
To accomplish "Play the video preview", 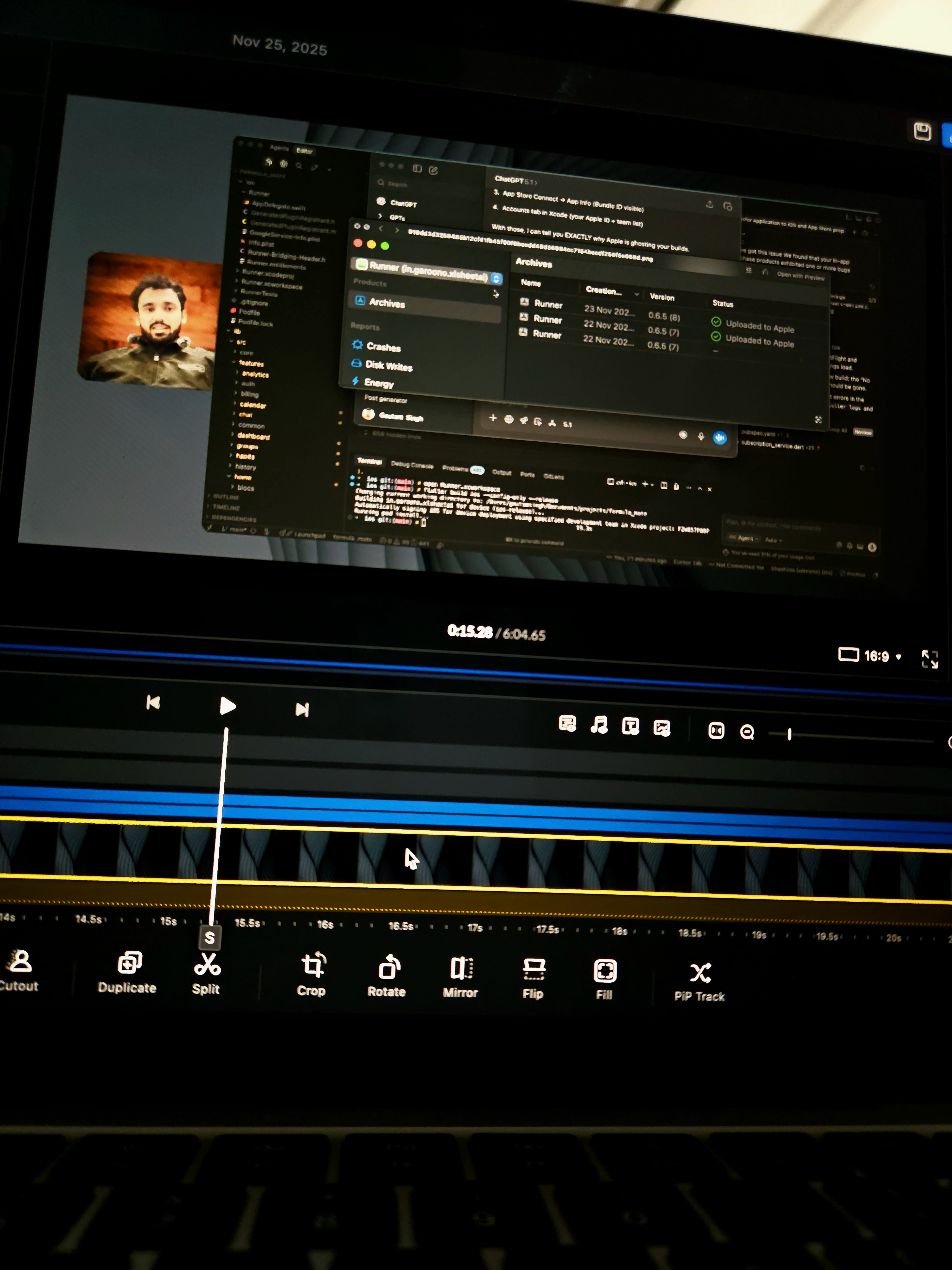I will (x=228, y=705).
